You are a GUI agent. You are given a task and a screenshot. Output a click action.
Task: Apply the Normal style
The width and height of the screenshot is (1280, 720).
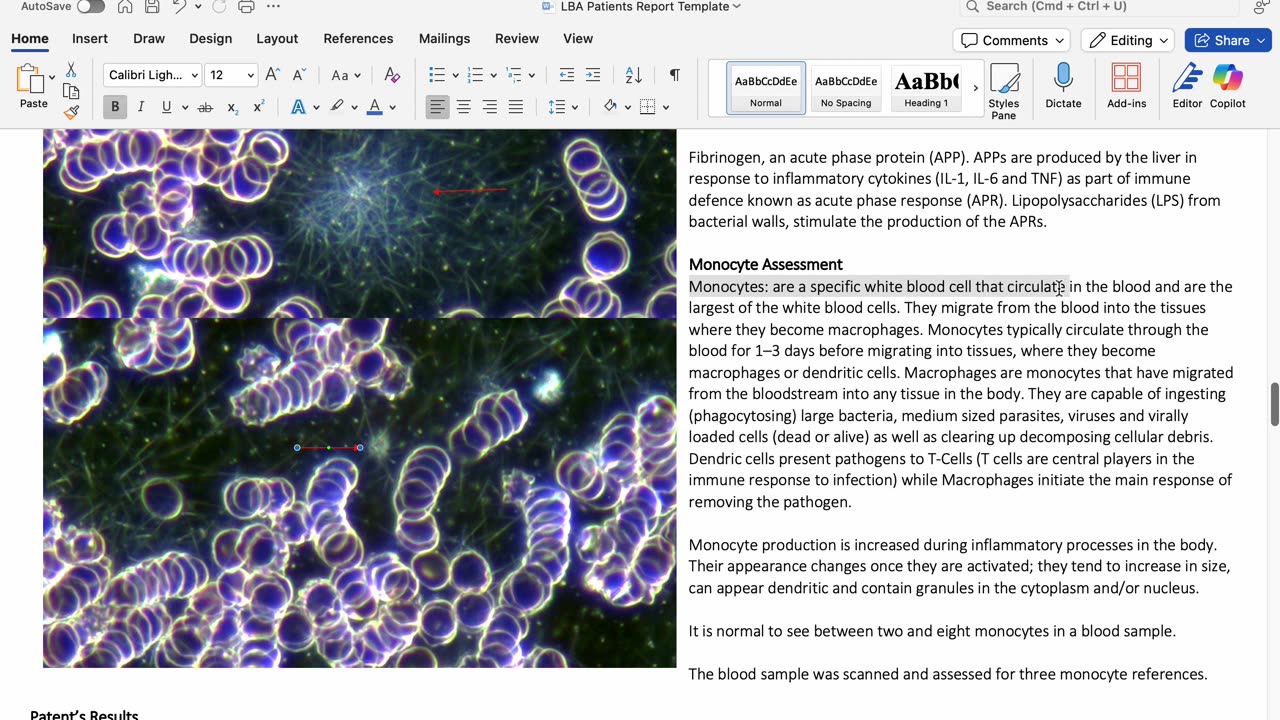click(x=766, y=88)
